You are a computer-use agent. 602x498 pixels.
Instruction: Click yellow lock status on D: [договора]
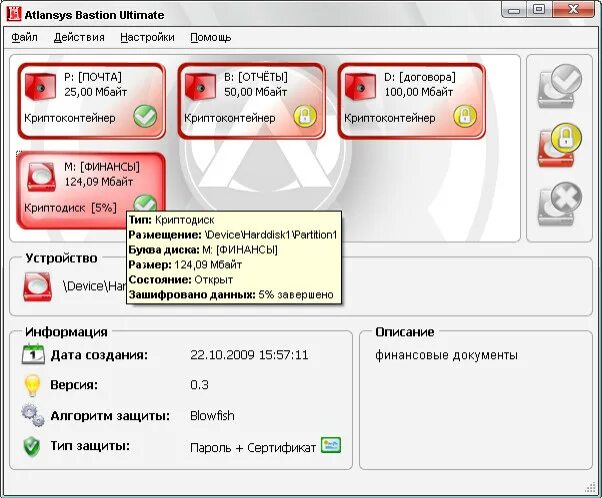tap(465, 117)
